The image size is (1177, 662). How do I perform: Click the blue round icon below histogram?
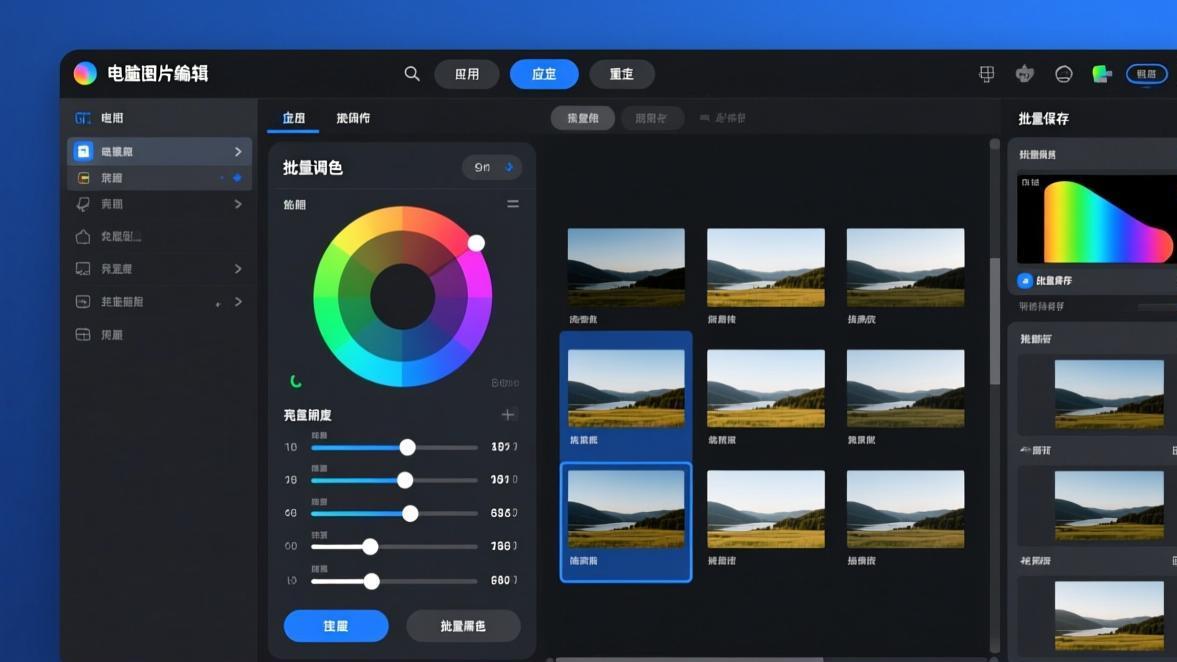point(1025,280)
